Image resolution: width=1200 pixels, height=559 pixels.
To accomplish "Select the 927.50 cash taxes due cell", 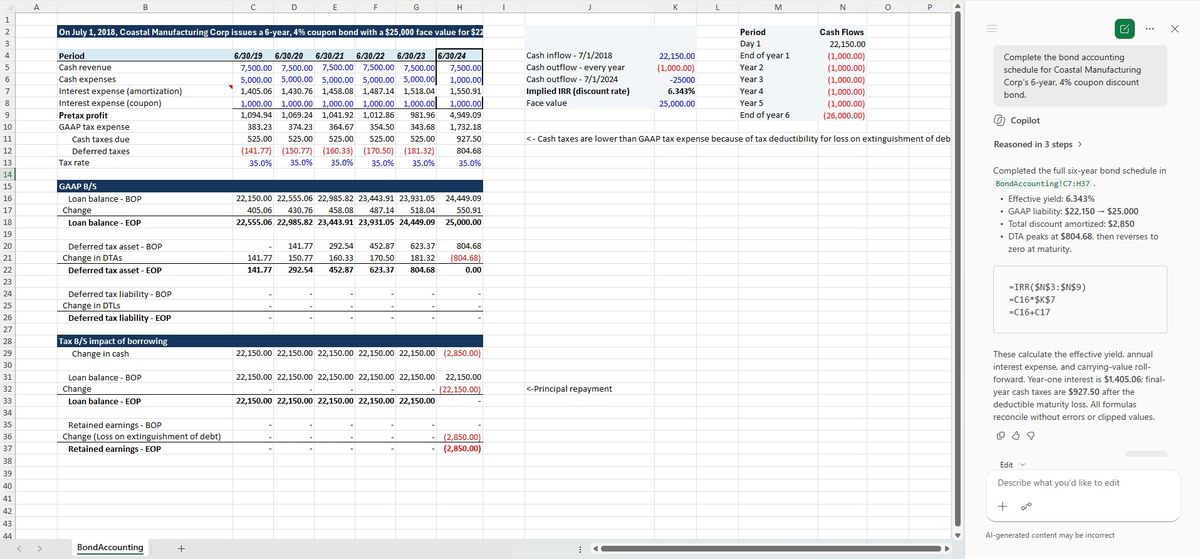I will pyautogui.click(x=459, y=139).
